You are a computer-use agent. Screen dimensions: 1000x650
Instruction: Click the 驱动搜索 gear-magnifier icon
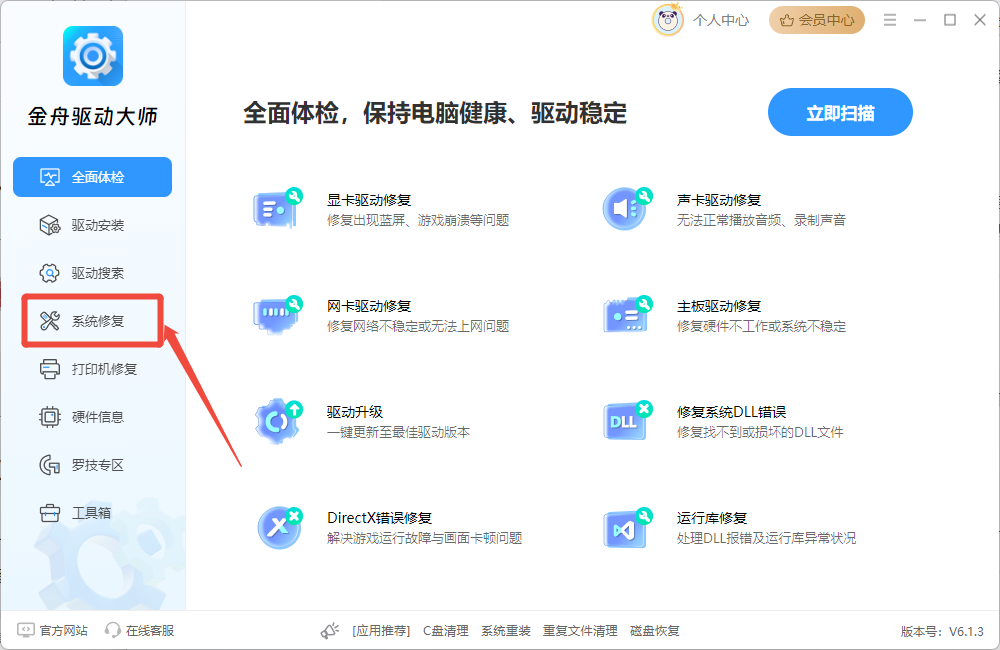click(x=50, y=273)
